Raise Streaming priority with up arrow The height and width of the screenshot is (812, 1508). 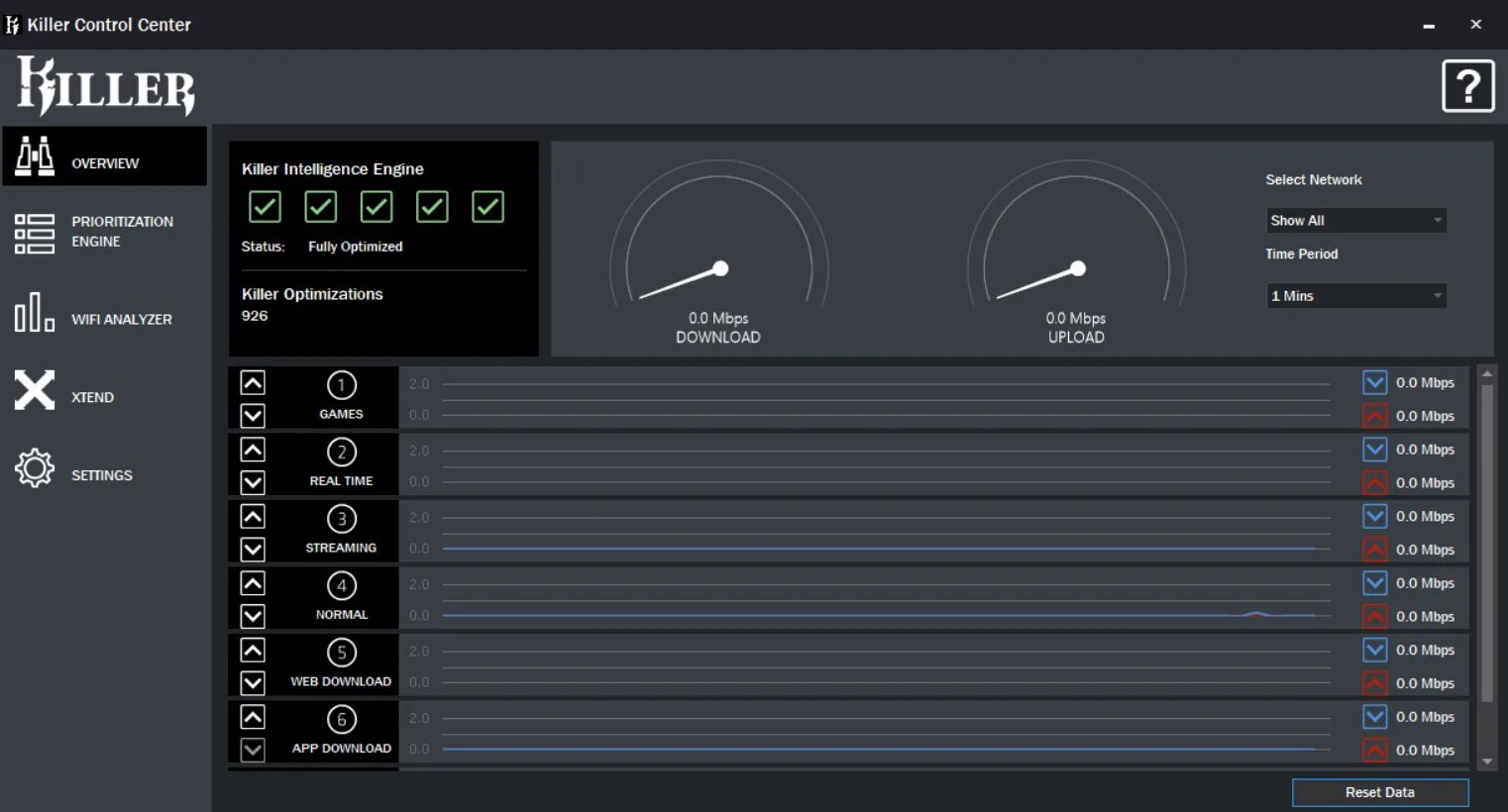click(x=253, y=516)
